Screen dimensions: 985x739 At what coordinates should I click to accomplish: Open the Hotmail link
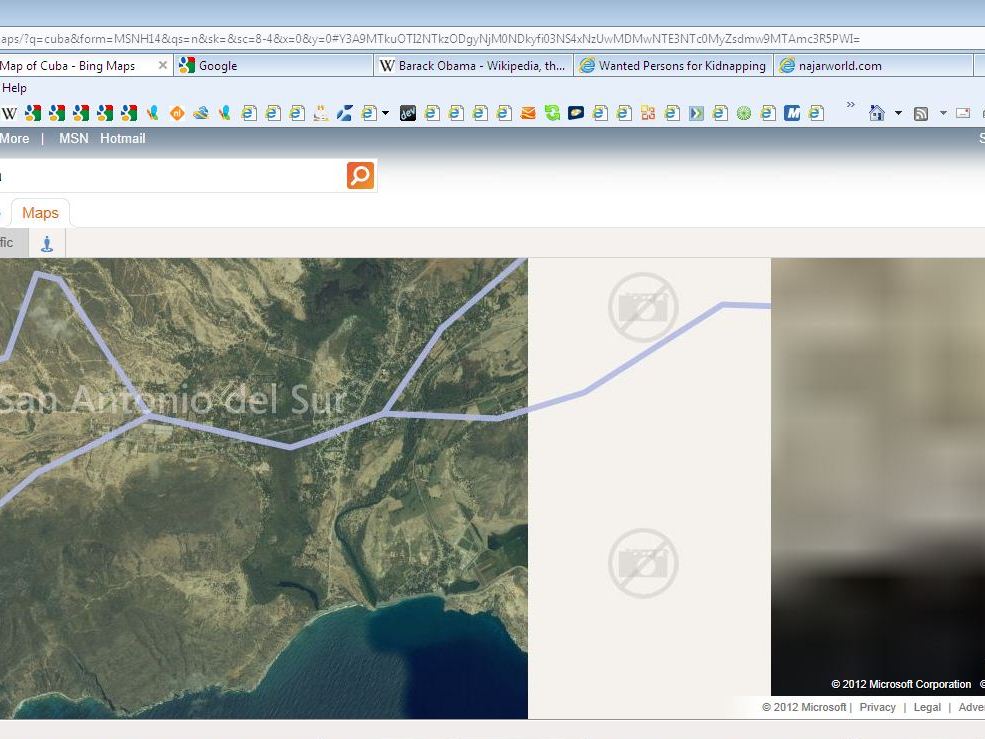click(122, 138)
